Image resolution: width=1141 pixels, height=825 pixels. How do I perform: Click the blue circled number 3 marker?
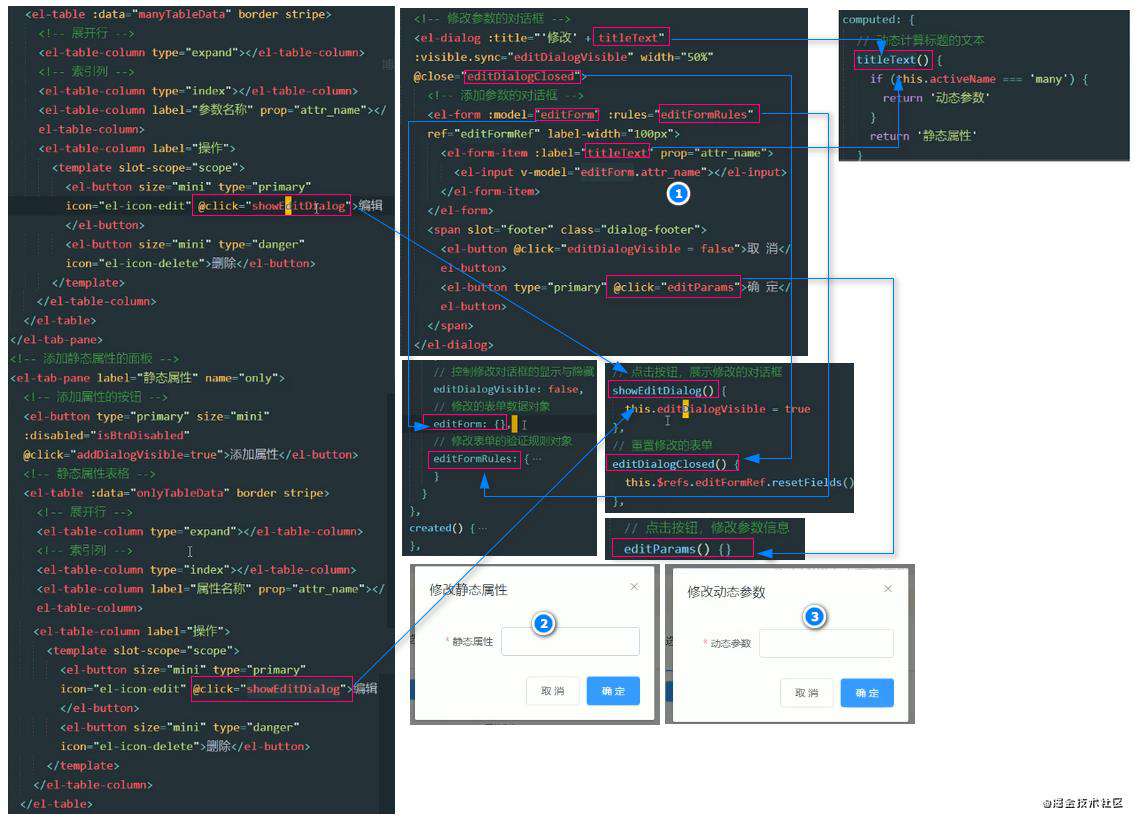(814, 617)
